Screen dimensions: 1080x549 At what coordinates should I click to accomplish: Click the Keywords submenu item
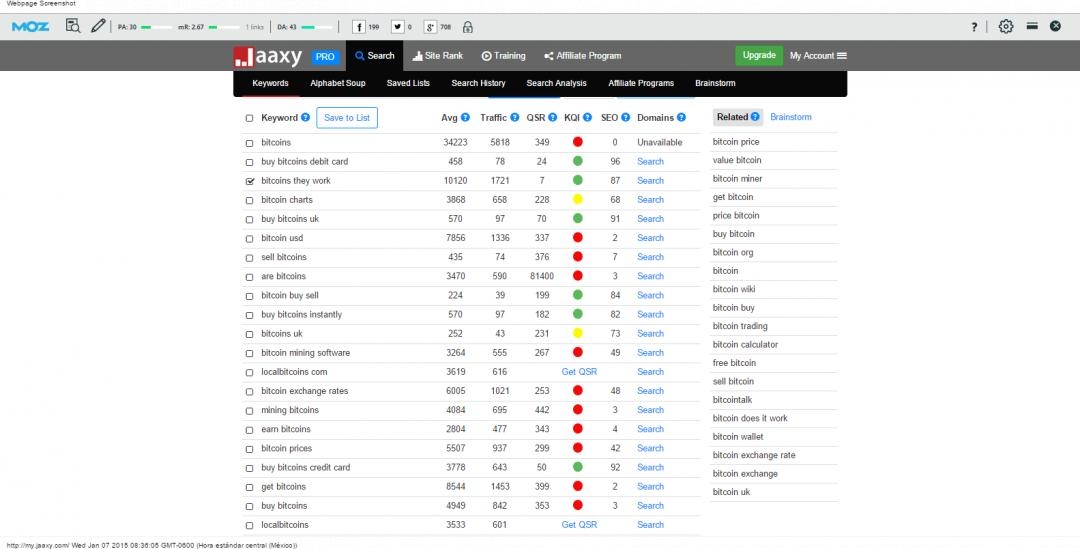point(270,83)
